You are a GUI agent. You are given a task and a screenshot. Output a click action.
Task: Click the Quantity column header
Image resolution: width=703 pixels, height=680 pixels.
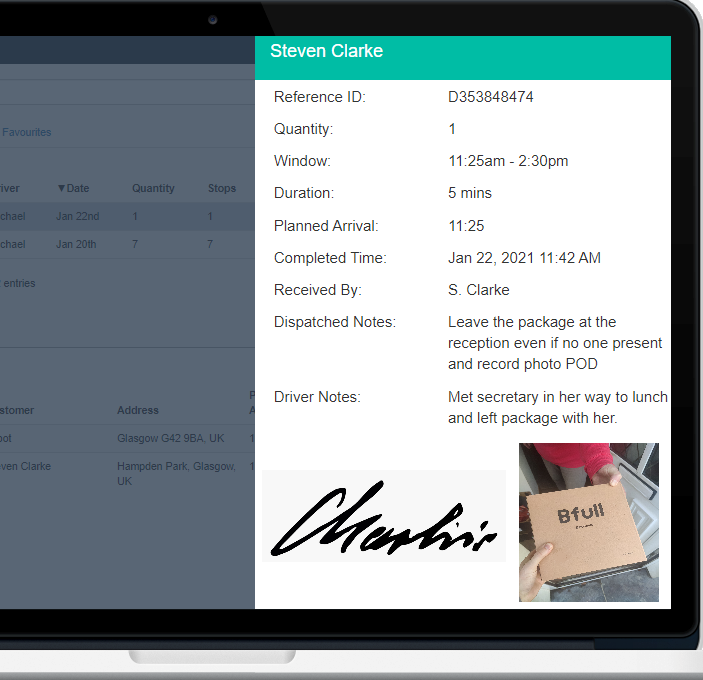point(153,188)
